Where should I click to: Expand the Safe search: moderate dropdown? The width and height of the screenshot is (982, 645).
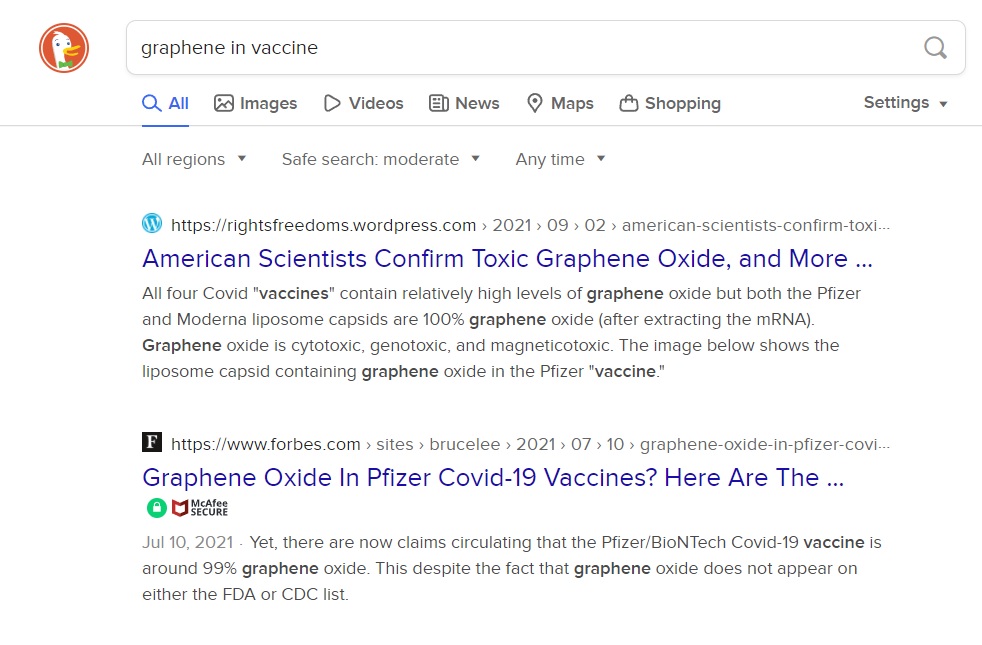click(381, 159)
